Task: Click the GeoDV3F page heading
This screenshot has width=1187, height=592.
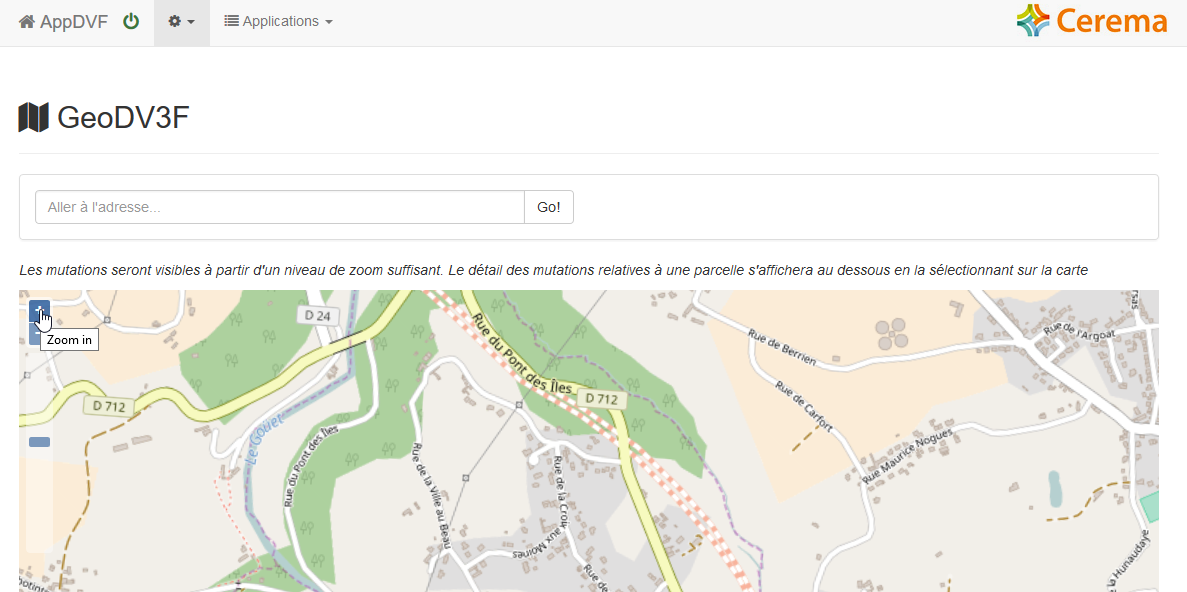Action: point(123,118)
